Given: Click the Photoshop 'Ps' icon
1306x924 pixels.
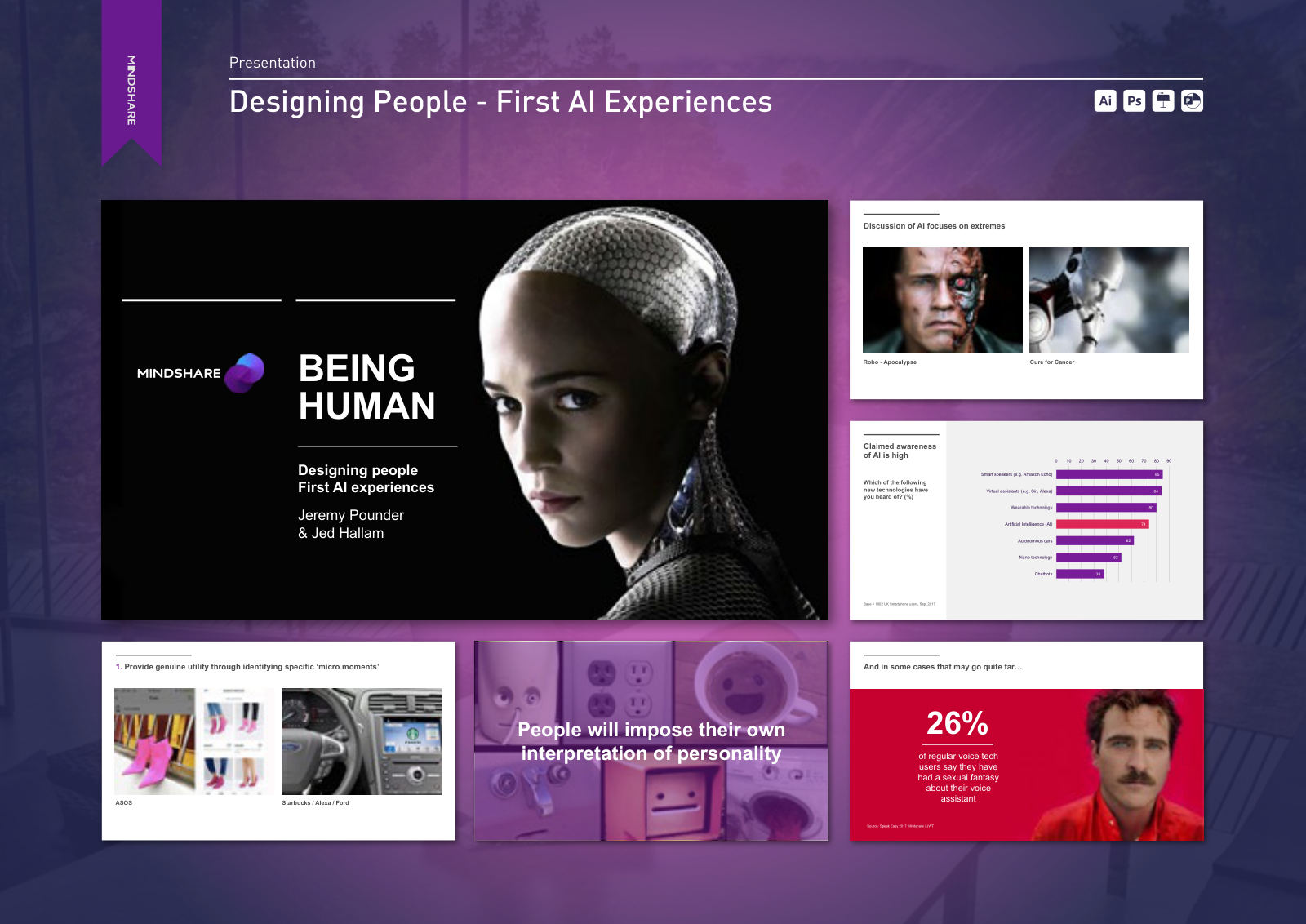Looking at the screenshot, I should click(1134, 100).
